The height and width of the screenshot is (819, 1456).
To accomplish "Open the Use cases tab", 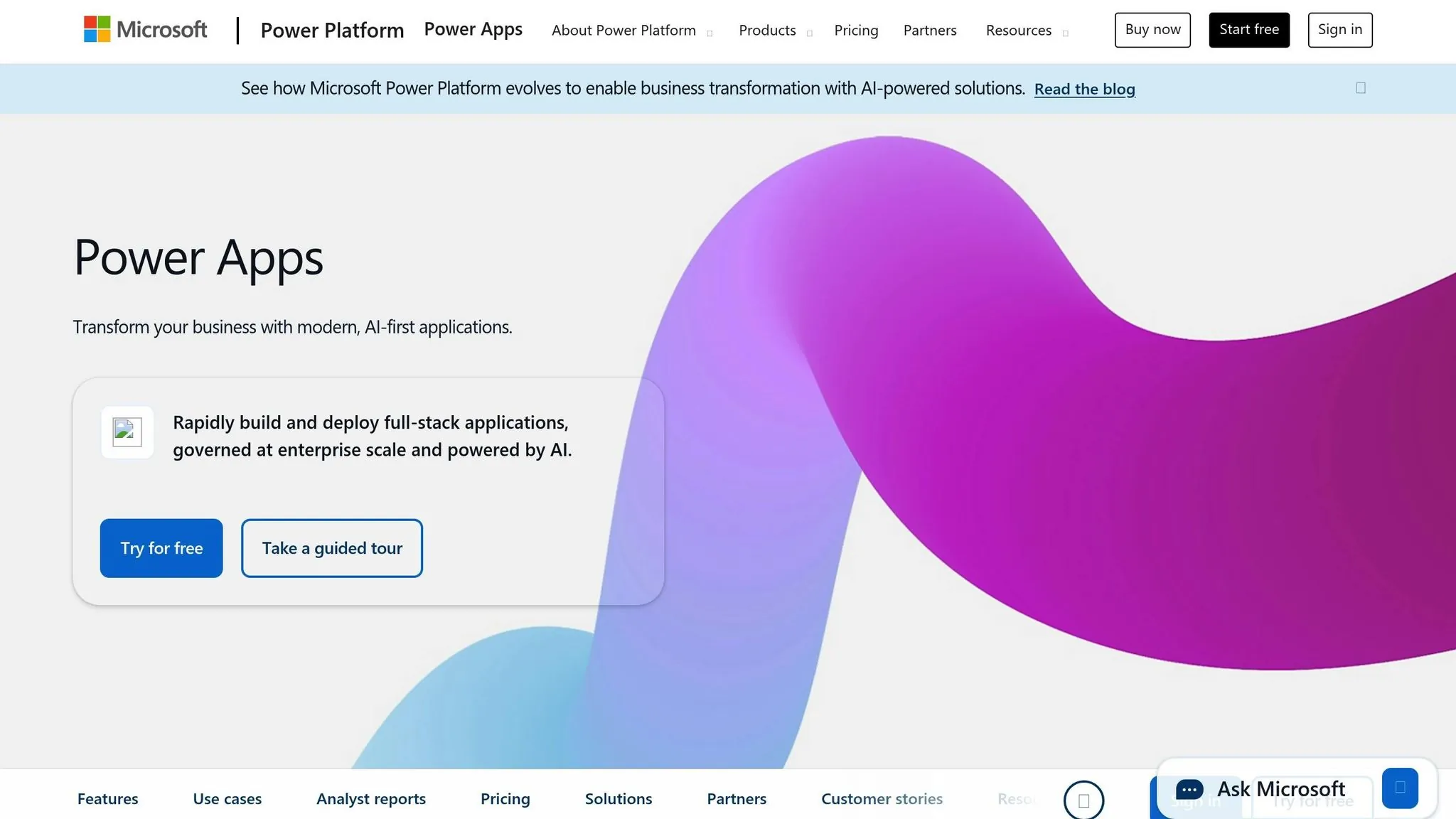I will [227, 798].
